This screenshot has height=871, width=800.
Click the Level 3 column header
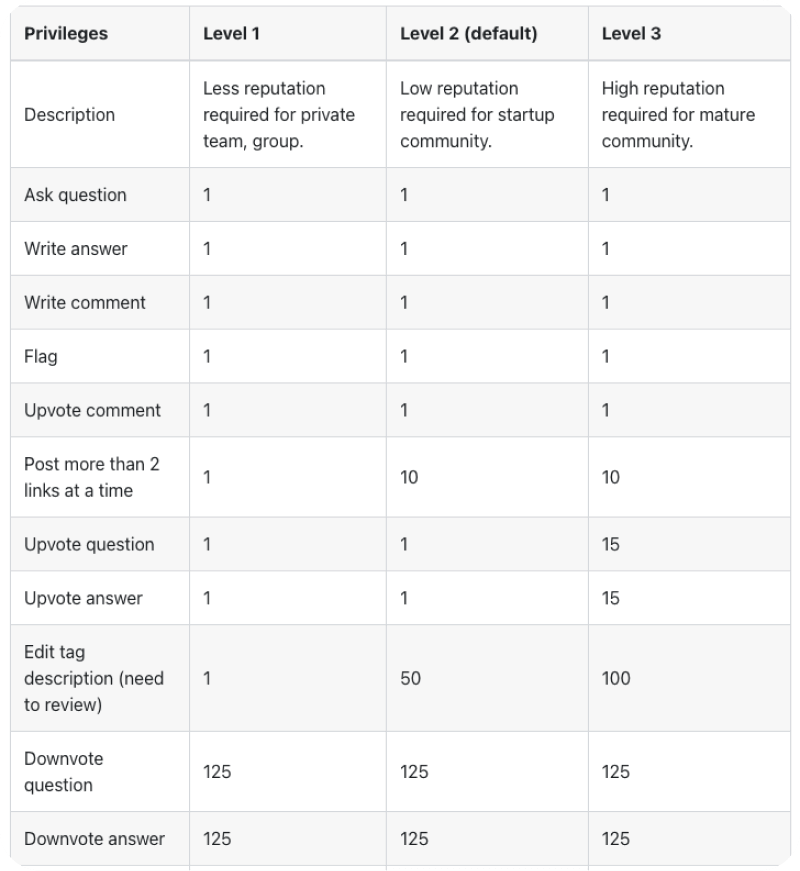tap(631, 34)
